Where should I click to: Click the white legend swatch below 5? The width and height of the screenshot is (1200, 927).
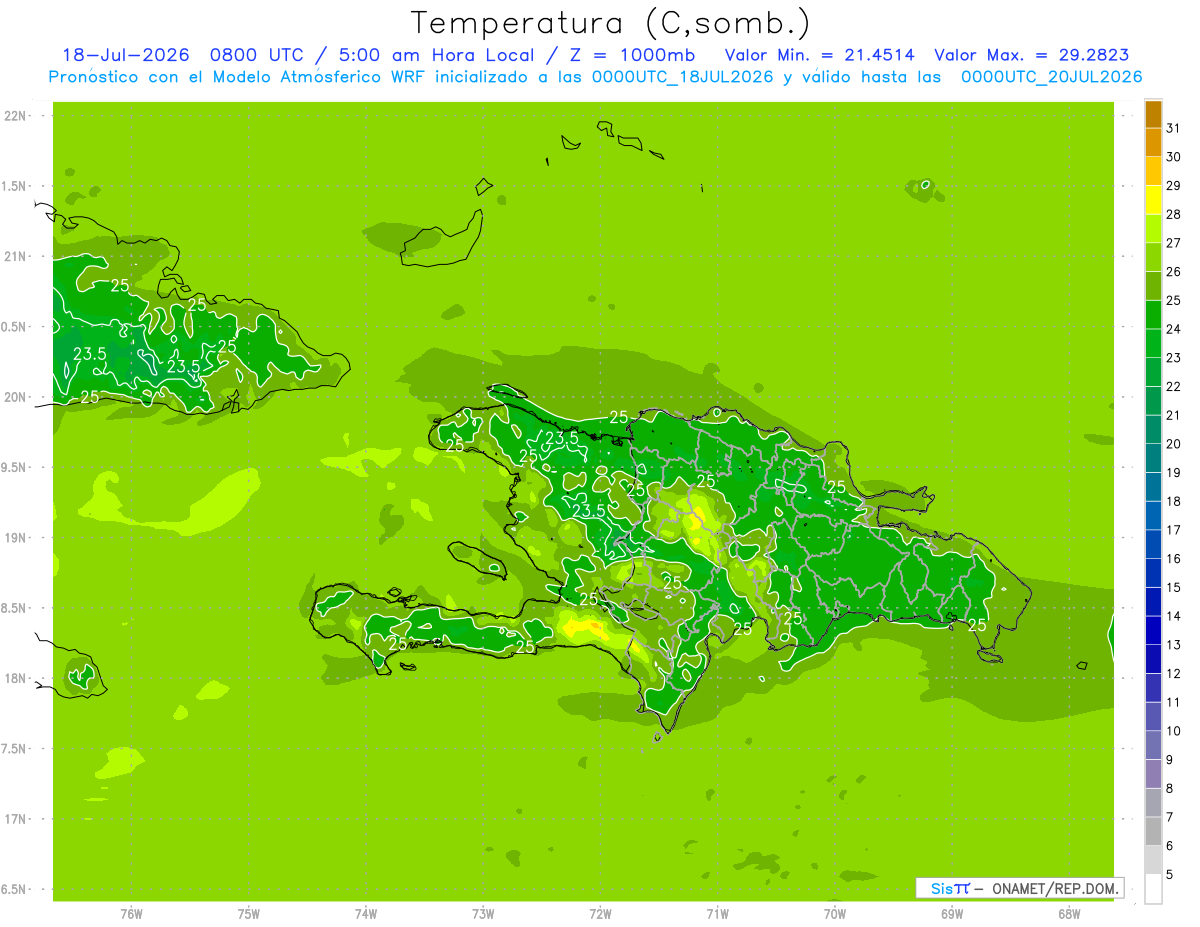pyautogui.click(x=1153, y=889)
